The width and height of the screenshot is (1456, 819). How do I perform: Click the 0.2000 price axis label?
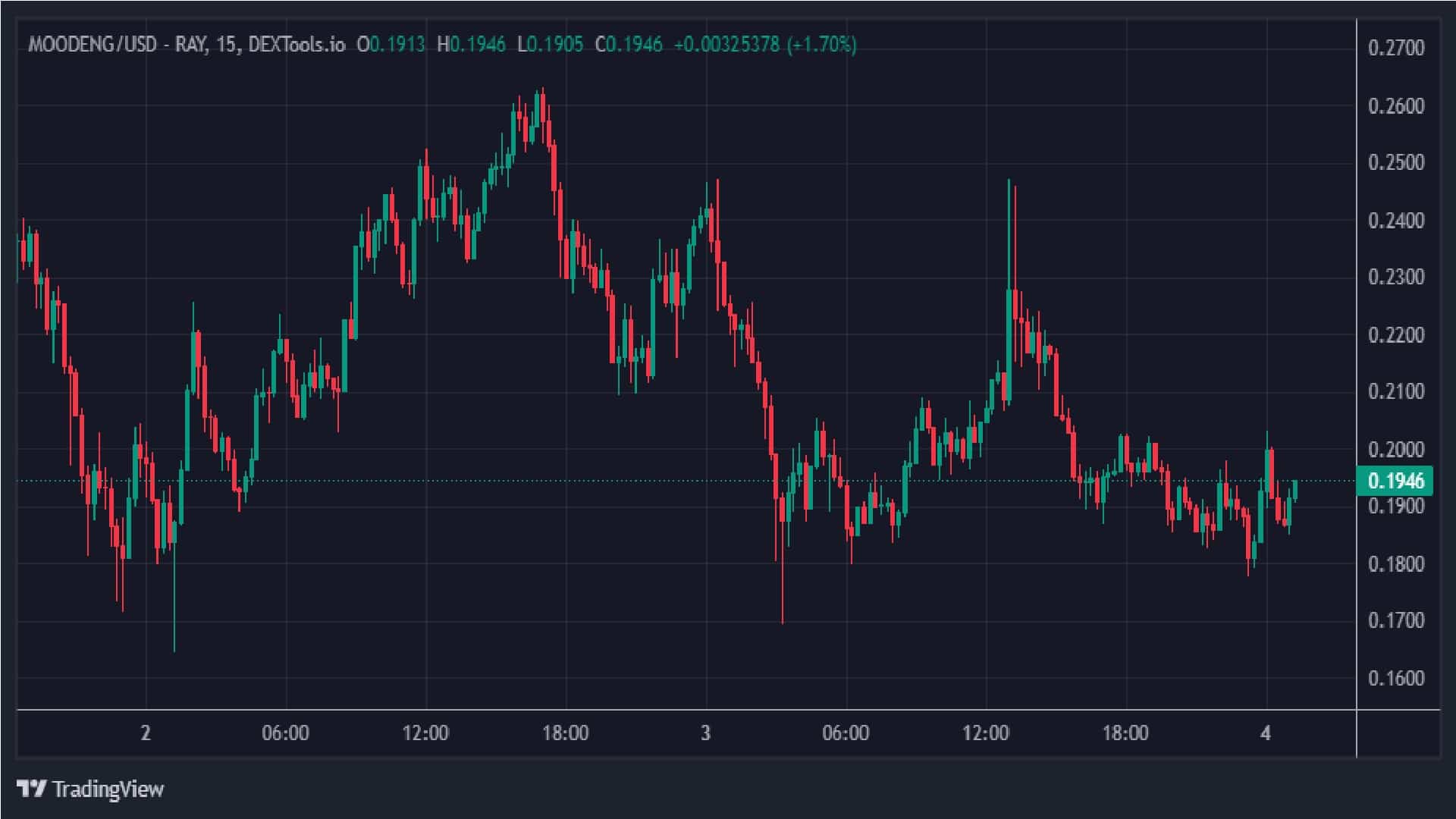pos(1396,450)
